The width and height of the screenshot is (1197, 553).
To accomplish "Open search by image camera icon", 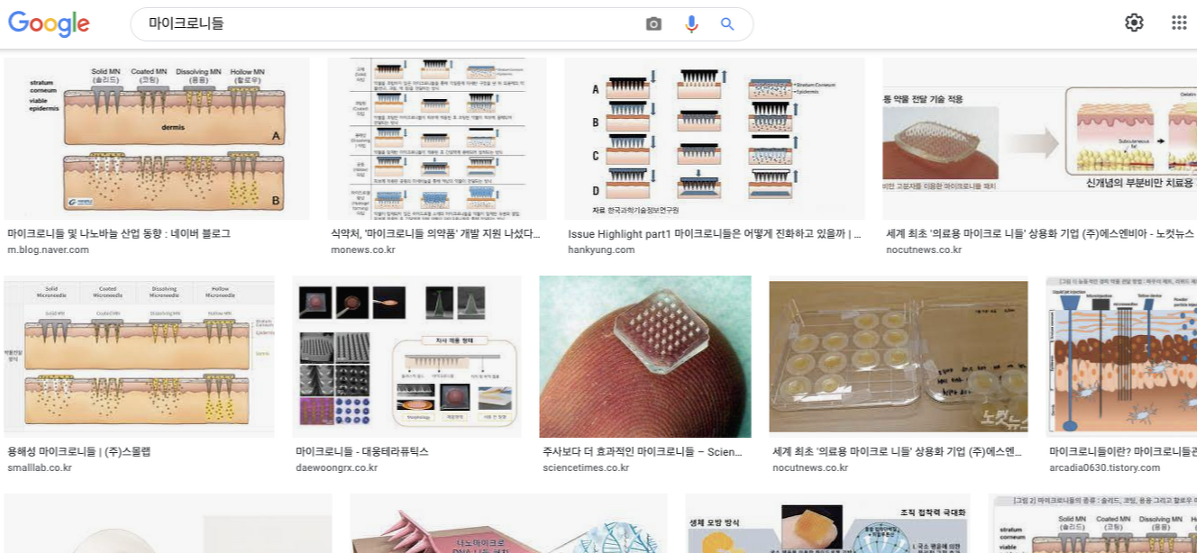I will pyautogui.click(x=653, y=24).
